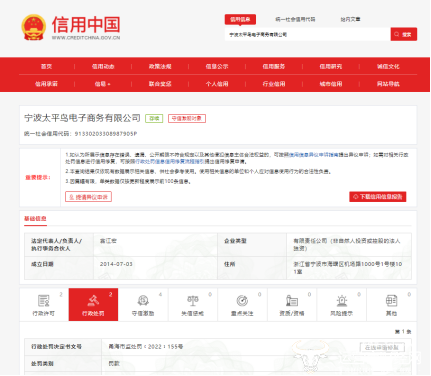Click the 罚款 penalty type value
Viewport: 431px width, 376px height.
point(114,363)
